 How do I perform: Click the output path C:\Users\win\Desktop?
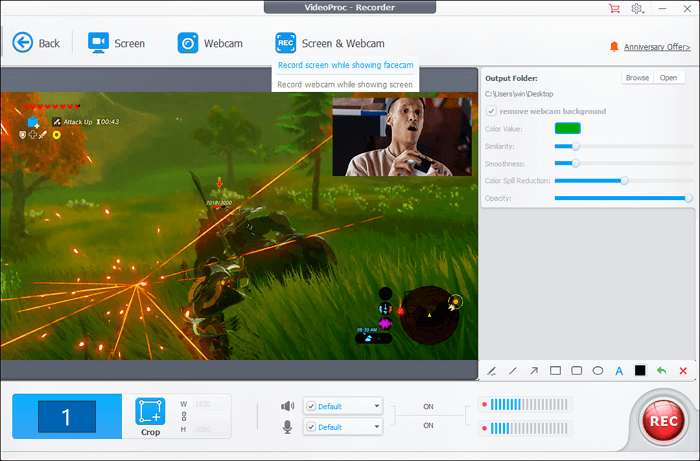coord(519,94)
